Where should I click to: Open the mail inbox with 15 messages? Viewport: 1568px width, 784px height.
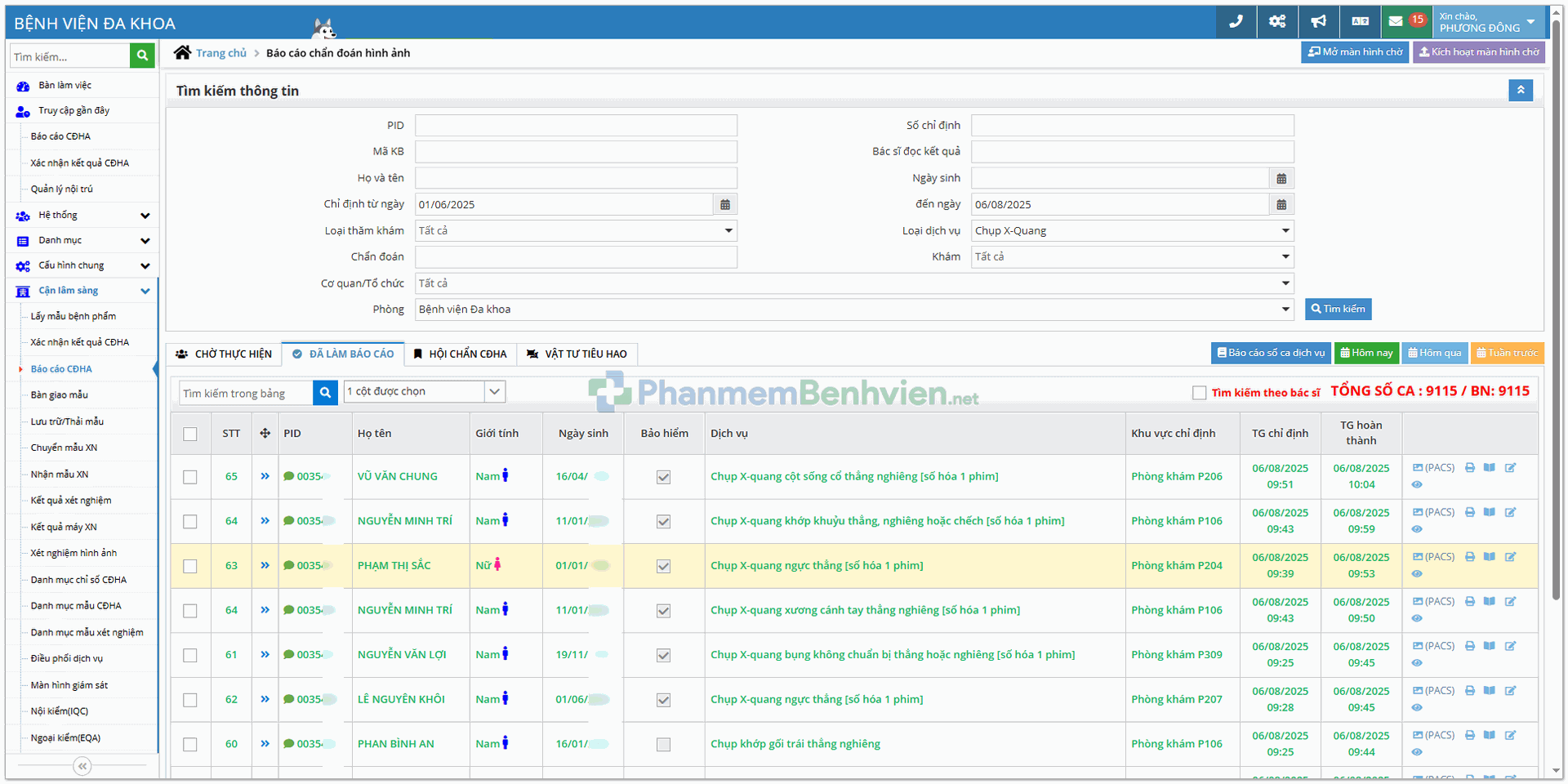click(x=1406, y=21)
